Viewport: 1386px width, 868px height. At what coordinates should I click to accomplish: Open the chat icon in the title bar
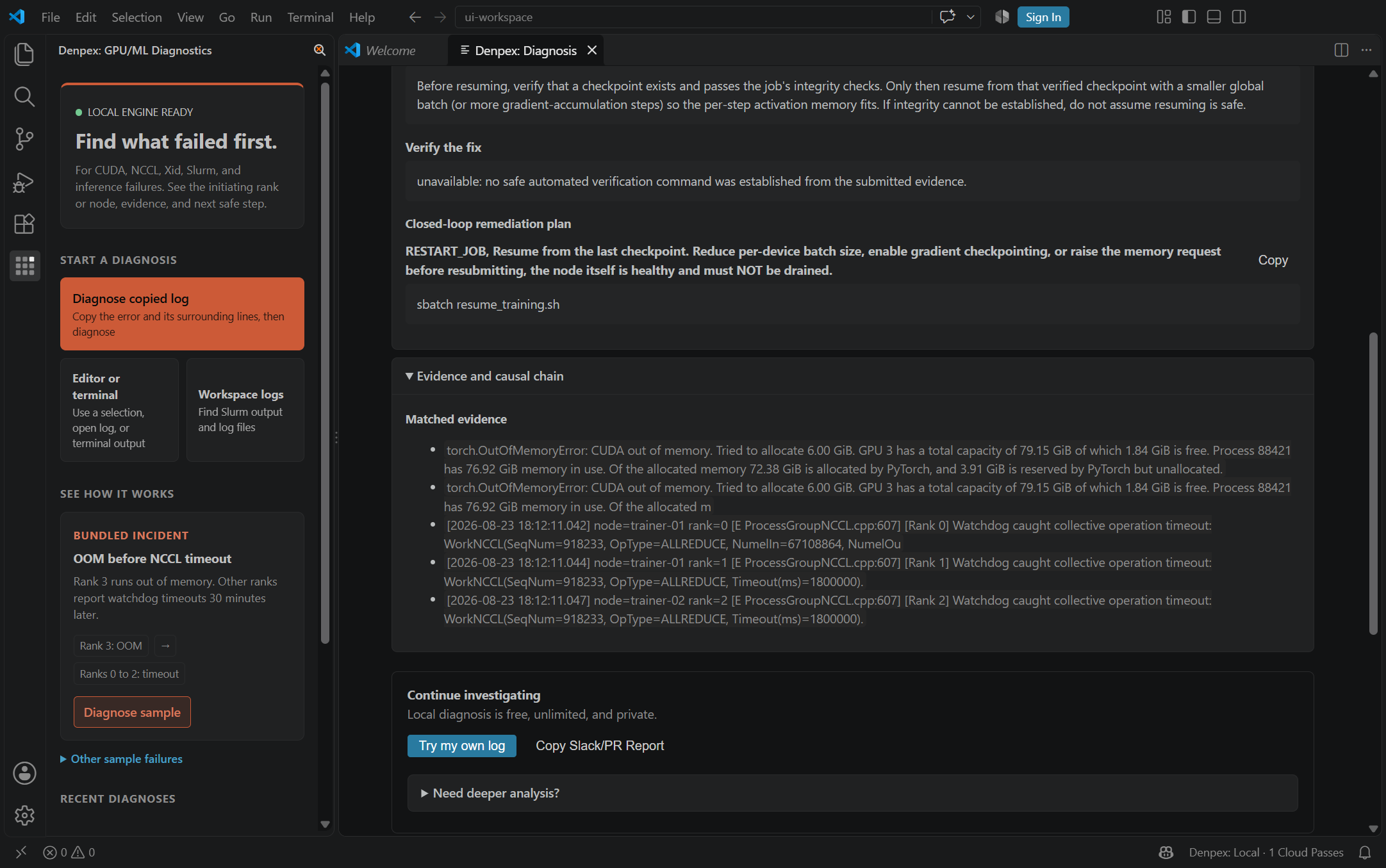click(947, 17)
